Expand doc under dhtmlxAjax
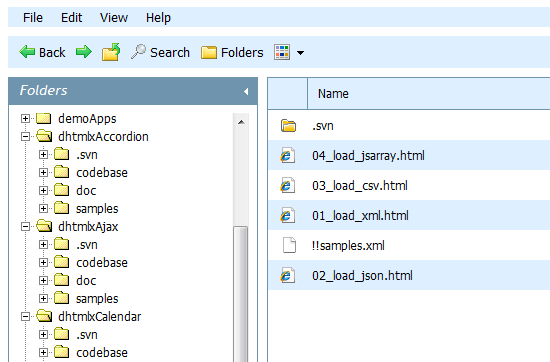The height and width of the screenshot is (362, 550). [x=43, y=281]
